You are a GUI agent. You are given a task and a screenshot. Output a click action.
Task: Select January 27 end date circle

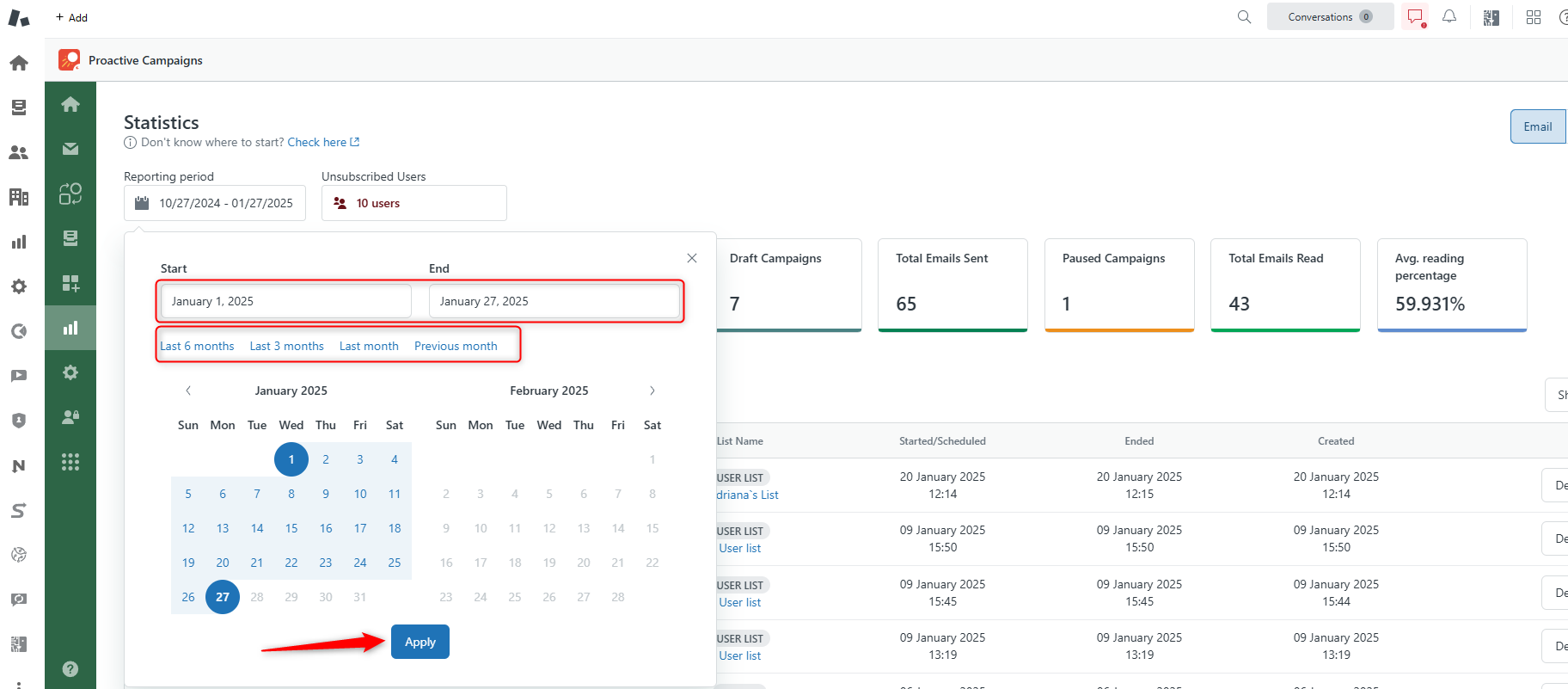point(223,597)
